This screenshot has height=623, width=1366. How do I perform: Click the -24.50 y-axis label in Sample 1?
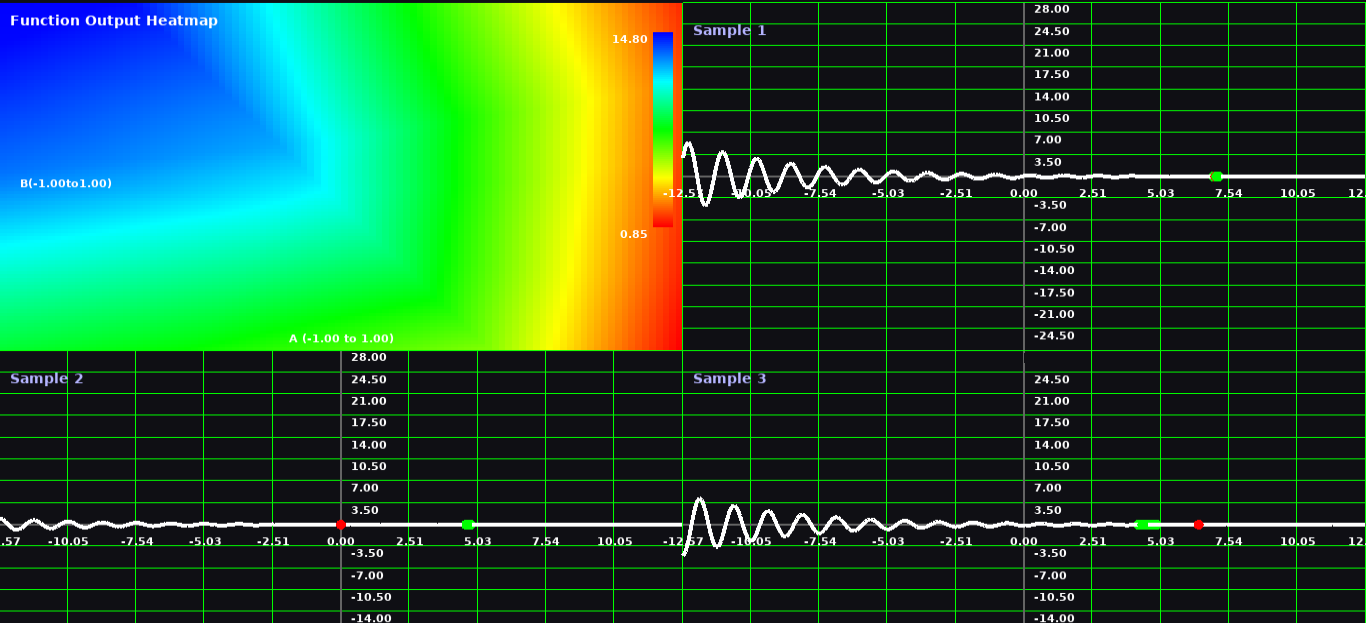pyautogui.click(x=1053, y=335)
